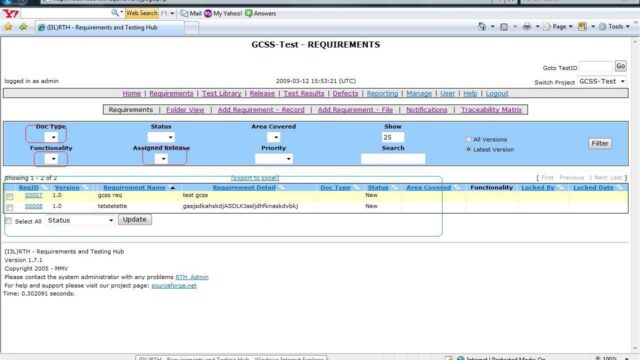Open the Tools menu in toolbar
Viewport: 640px width, 360px height.
pos(614,27)
